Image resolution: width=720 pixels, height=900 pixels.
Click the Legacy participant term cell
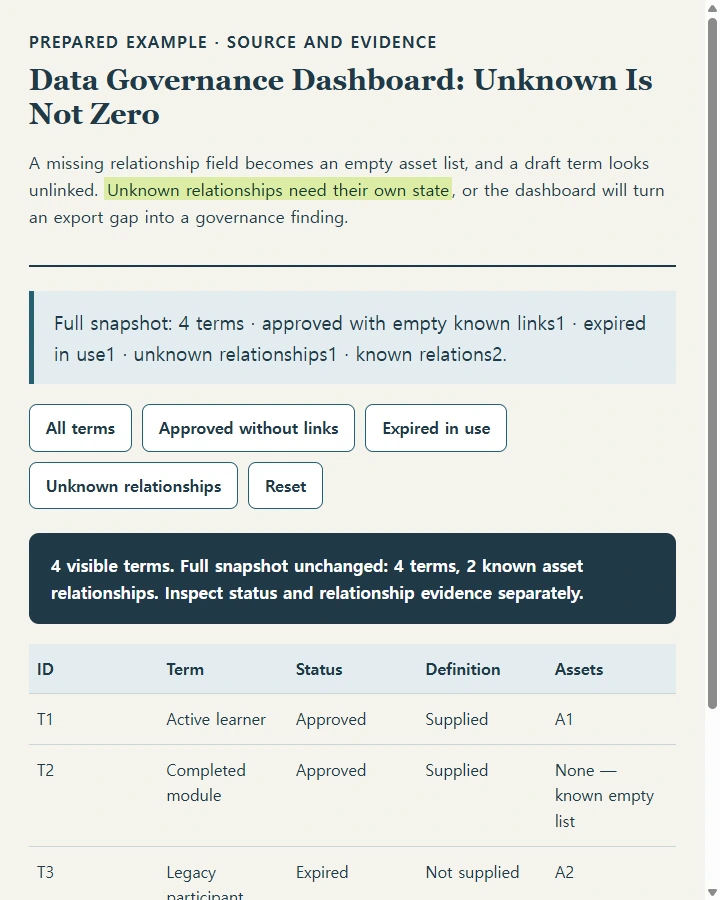[223, 874]
